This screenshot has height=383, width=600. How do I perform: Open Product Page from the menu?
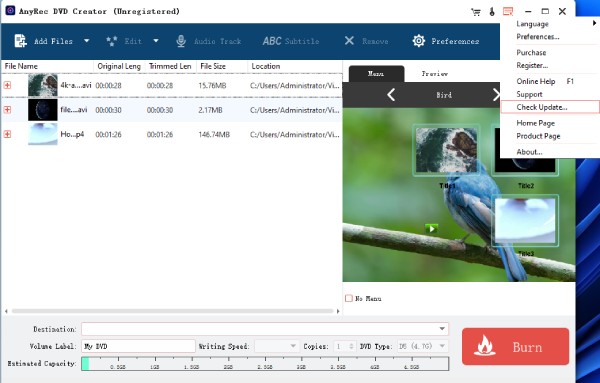click(549, 136)
